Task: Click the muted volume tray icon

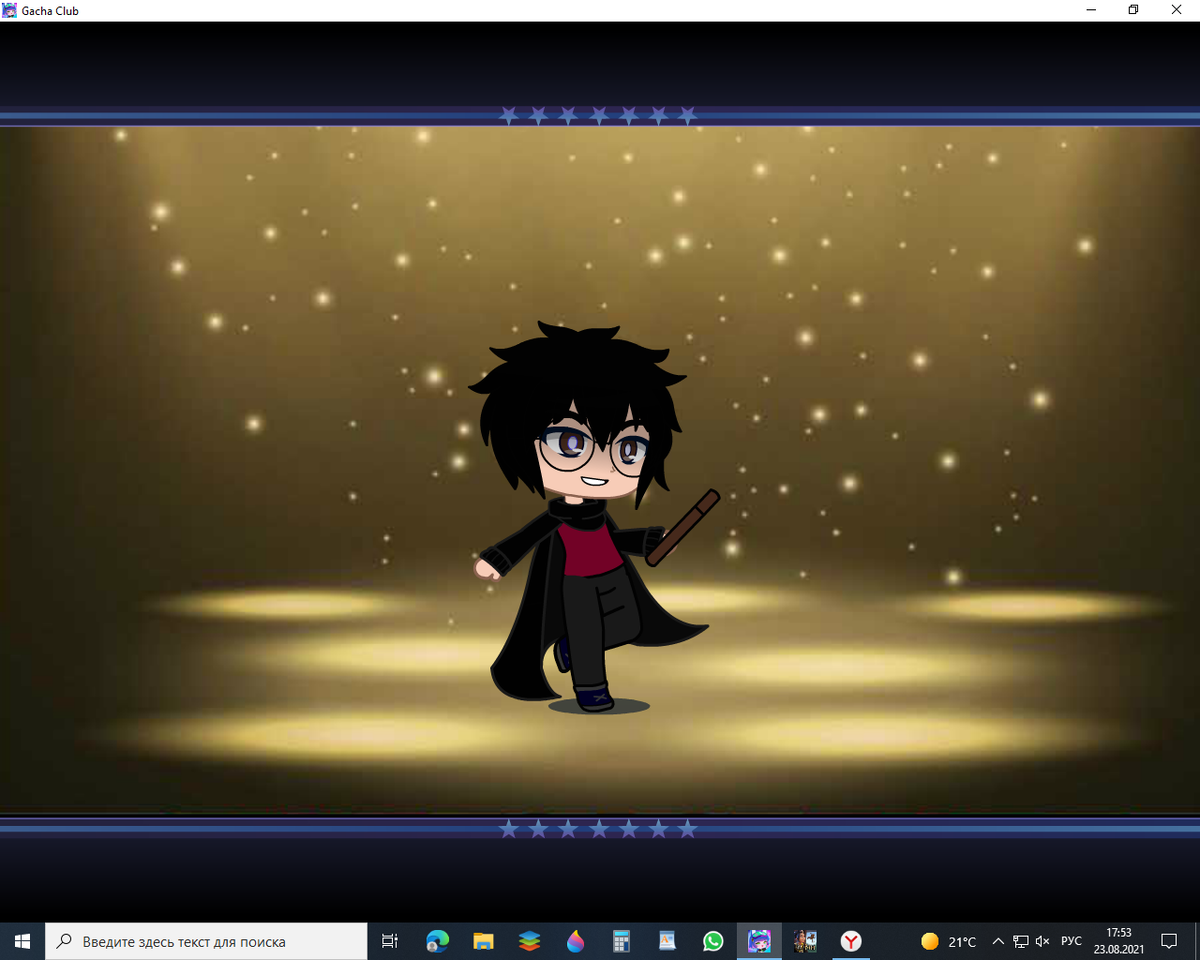Action: [1043, 941]
